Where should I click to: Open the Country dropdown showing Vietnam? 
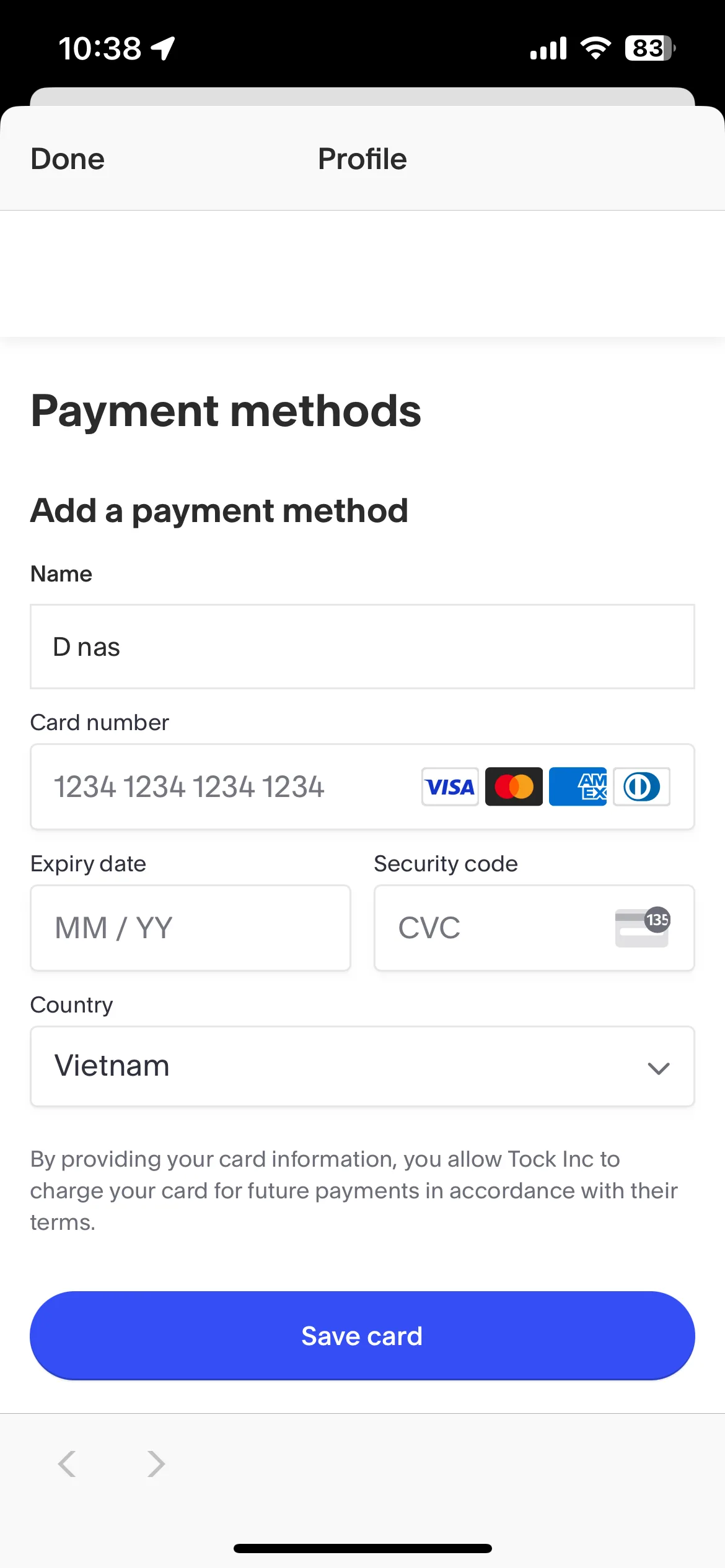362,1066
